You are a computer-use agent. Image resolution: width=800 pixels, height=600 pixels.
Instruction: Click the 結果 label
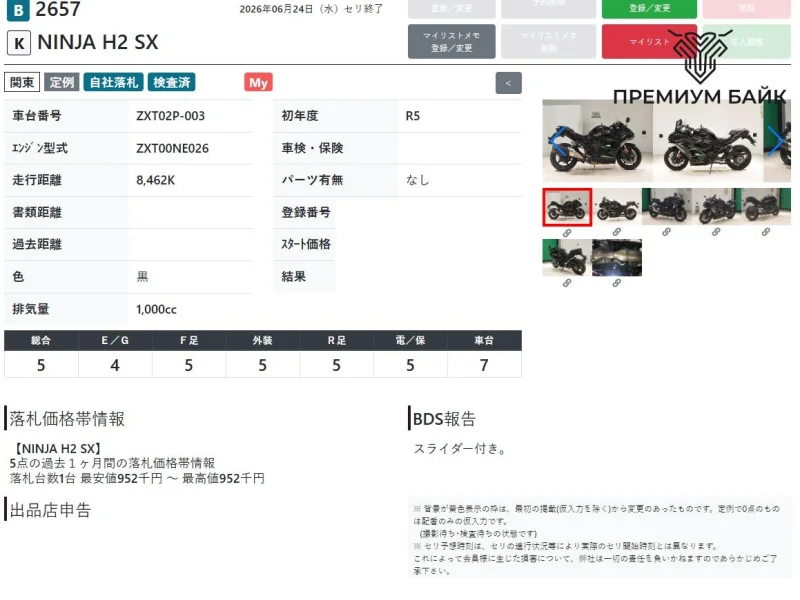tap(293, 277)
